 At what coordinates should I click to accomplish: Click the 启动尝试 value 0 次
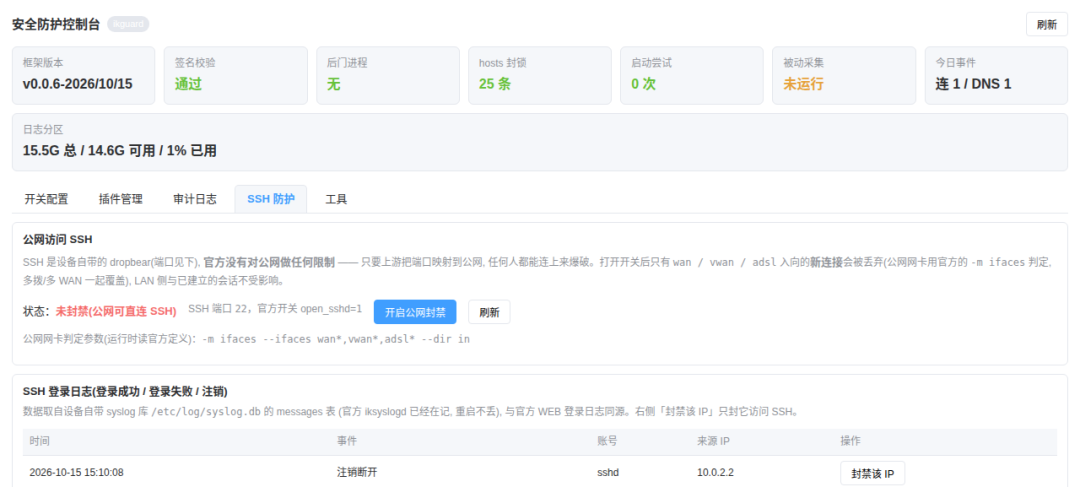644,85
